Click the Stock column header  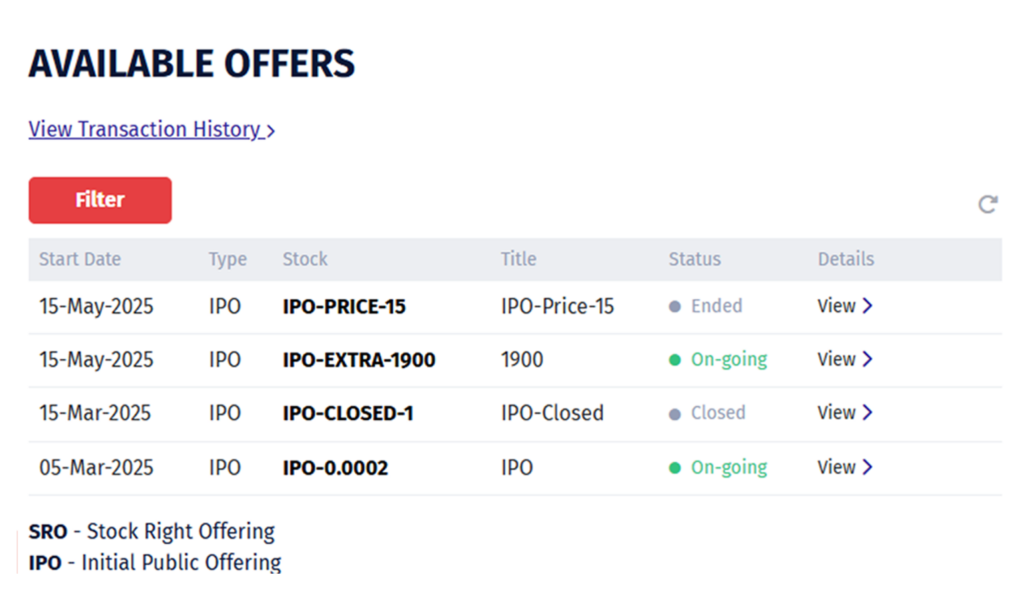(305, 259)
